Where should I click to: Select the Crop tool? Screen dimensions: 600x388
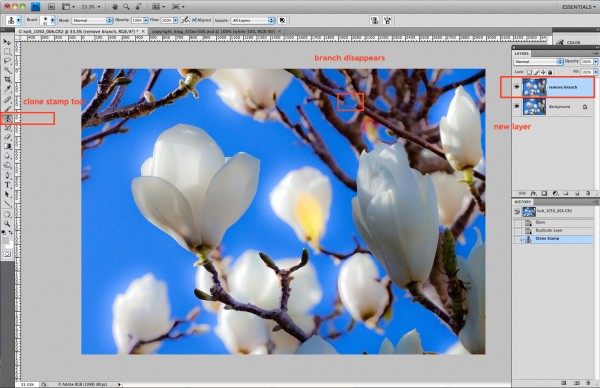tap(7, 80)
